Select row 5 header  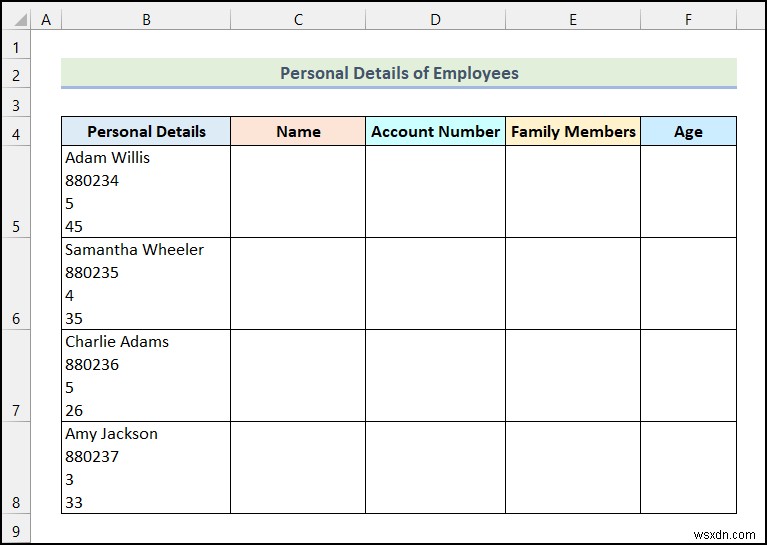pyautogui.click(x=16, y=192)
